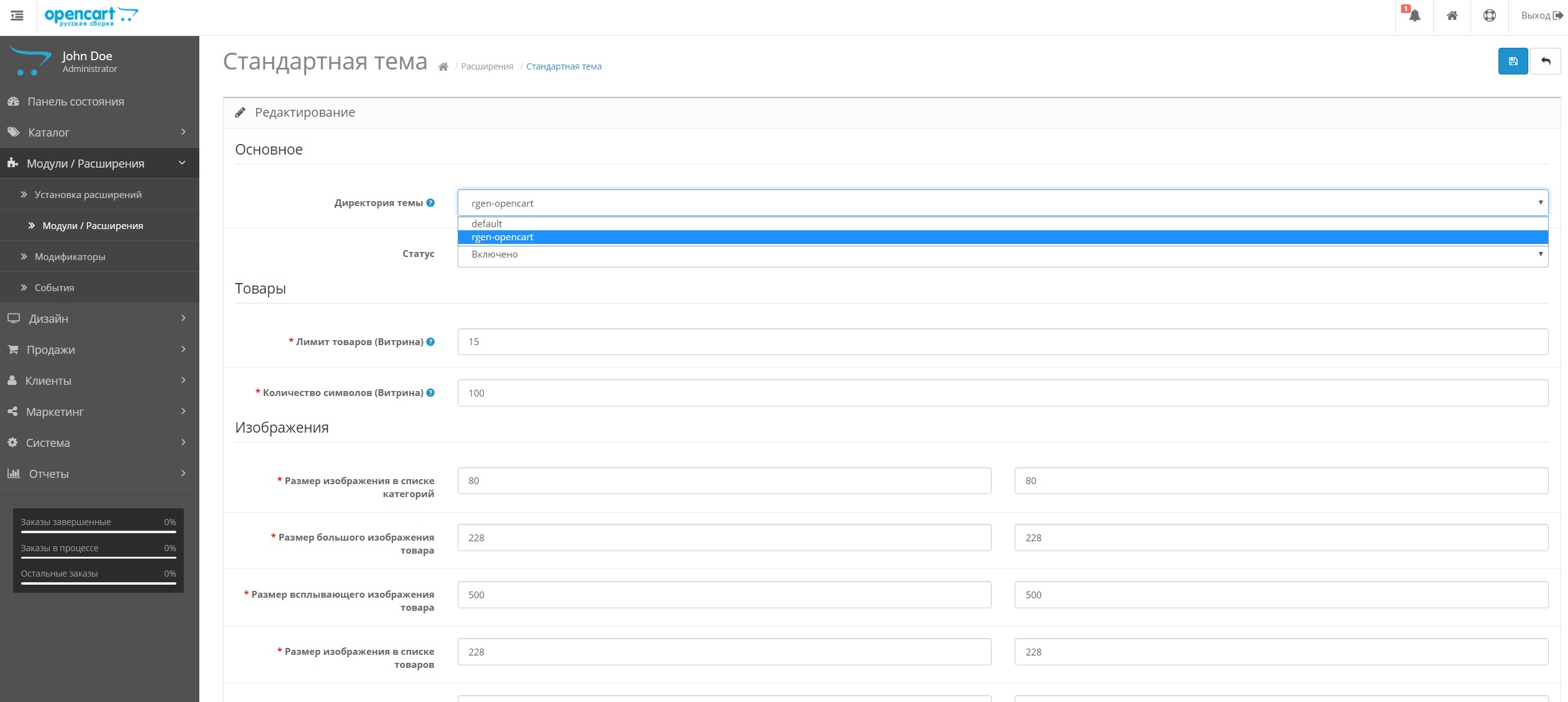Viewport: 1568px width, 702px height.
Task: Click the Лимит товаров input field
Action: click(x=1002, y=342)
